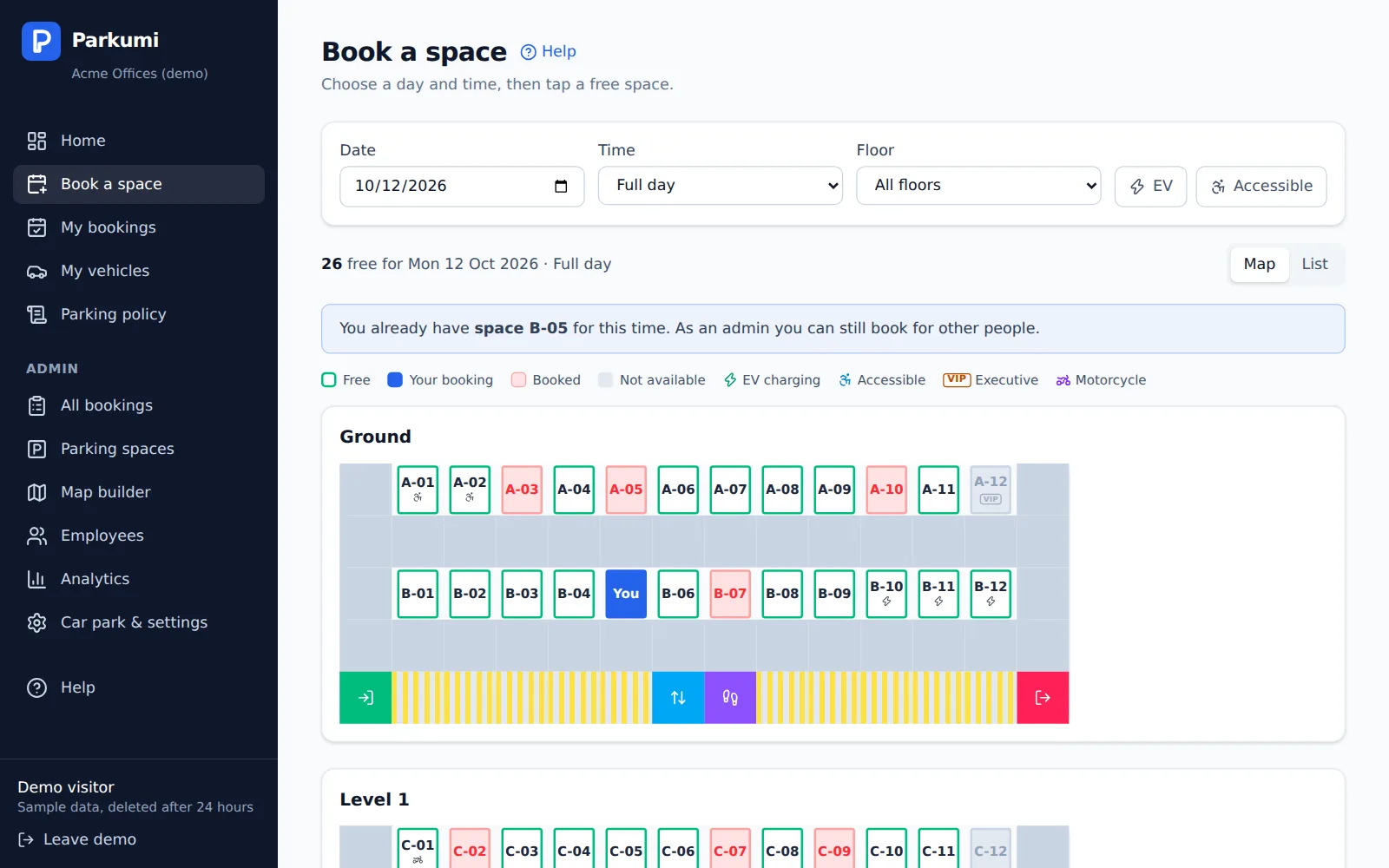The width and height of the screenshot is (1389, 868).
Task: Go to My bookings
Action: pyautogui.click(x=139, y=227)
